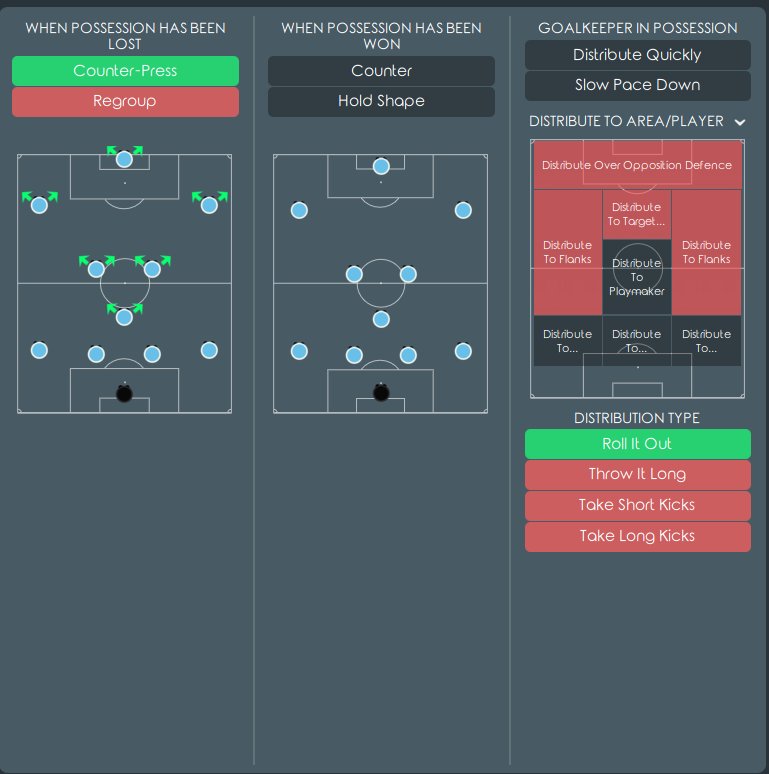Screen dimensions: 769x774
Task: Click right winger dot with green arrows
Action: pos(209,205)
